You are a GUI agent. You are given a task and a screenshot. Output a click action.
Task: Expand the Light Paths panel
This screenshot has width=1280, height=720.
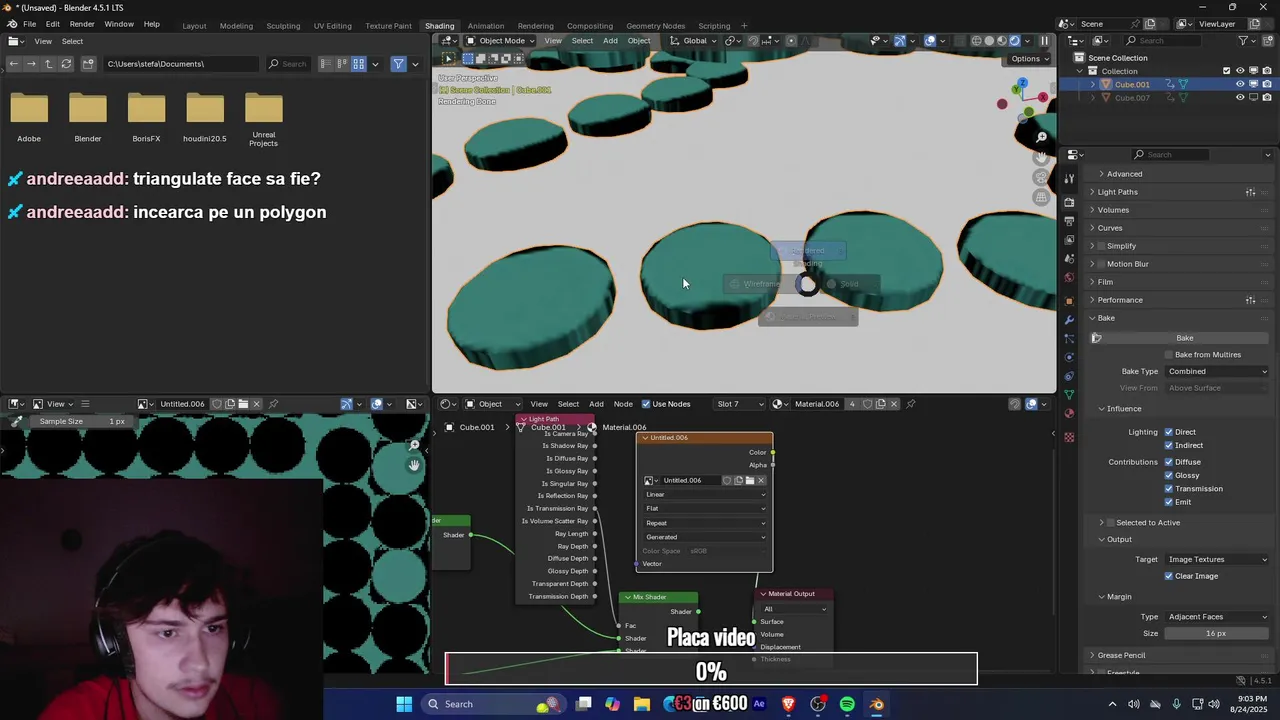click(x=1117, y=192)
